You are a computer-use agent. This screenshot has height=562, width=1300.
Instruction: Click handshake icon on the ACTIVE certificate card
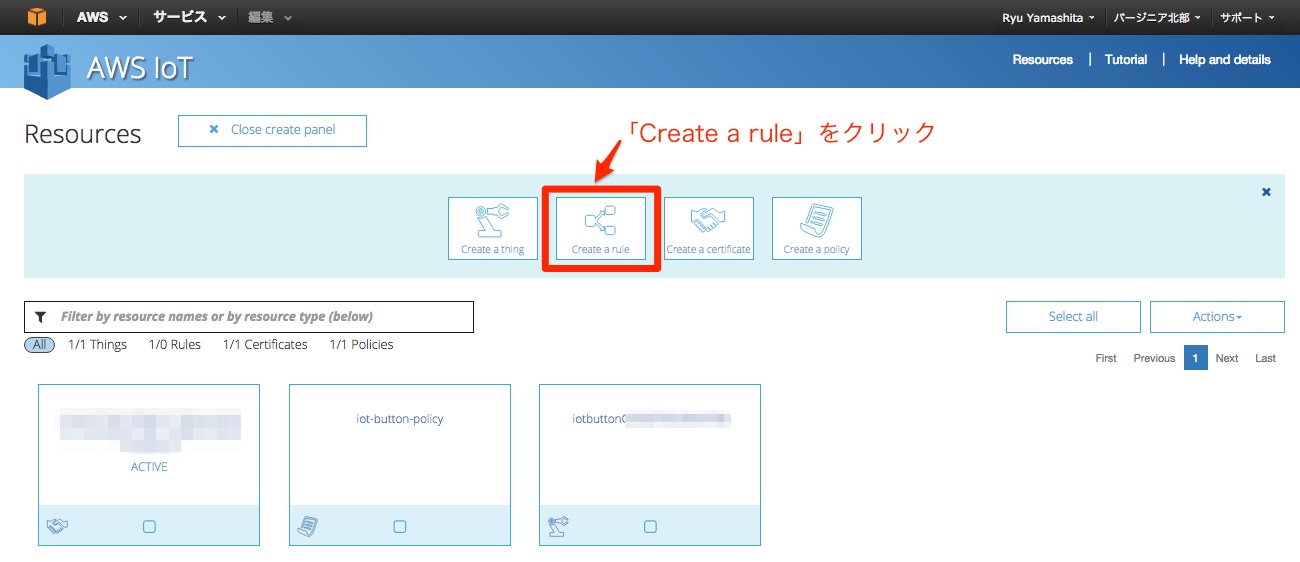click(57, 526)
